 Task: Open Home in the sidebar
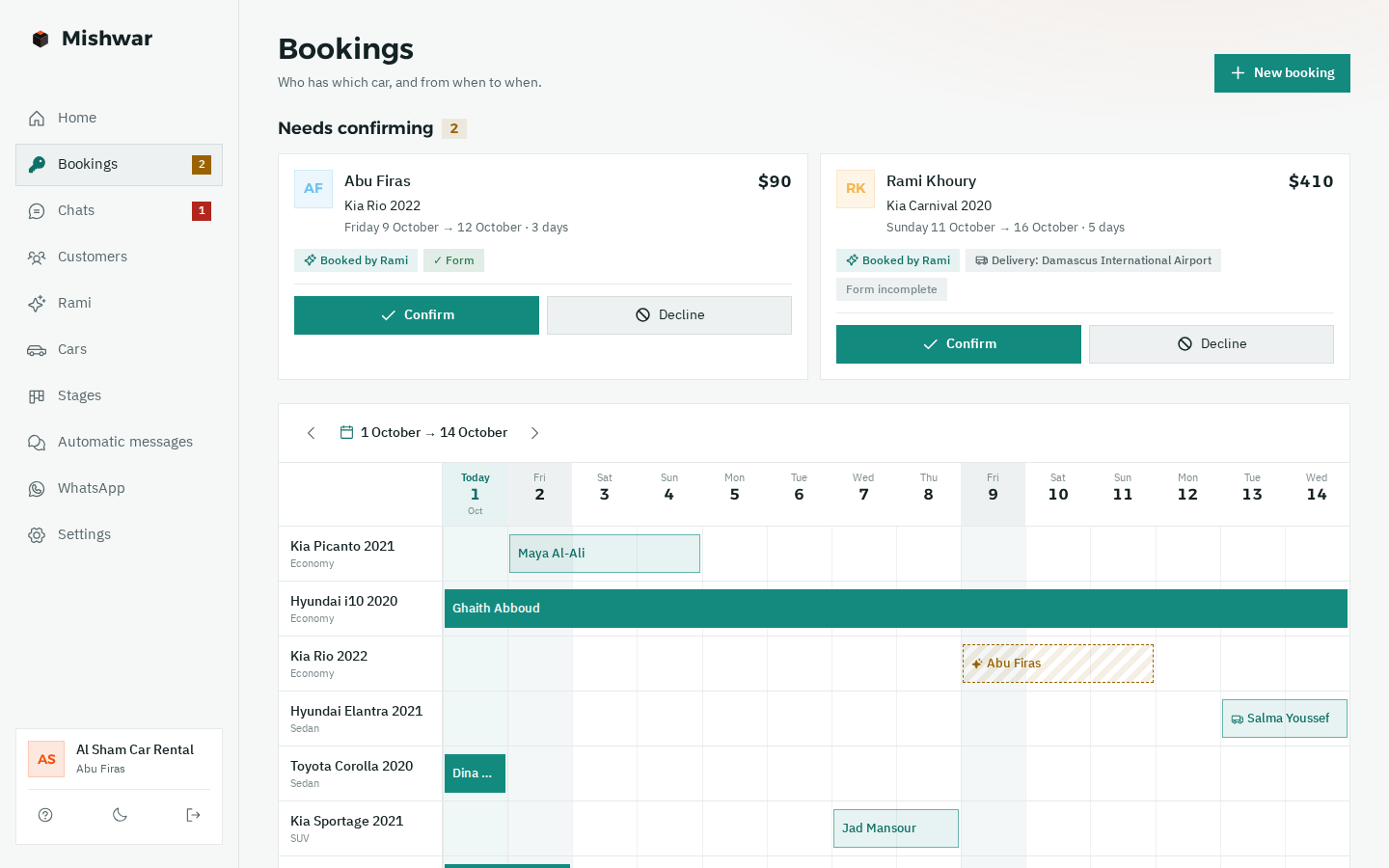tap(119, 118)
